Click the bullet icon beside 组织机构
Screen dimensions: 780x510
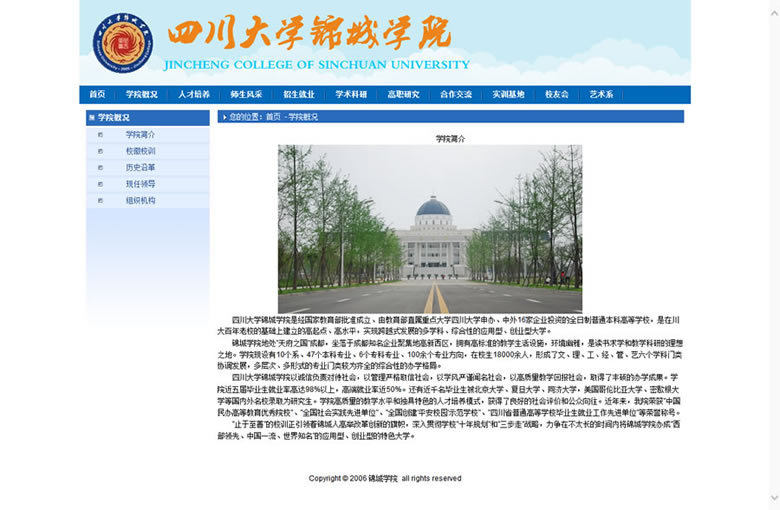pos(100,201)
